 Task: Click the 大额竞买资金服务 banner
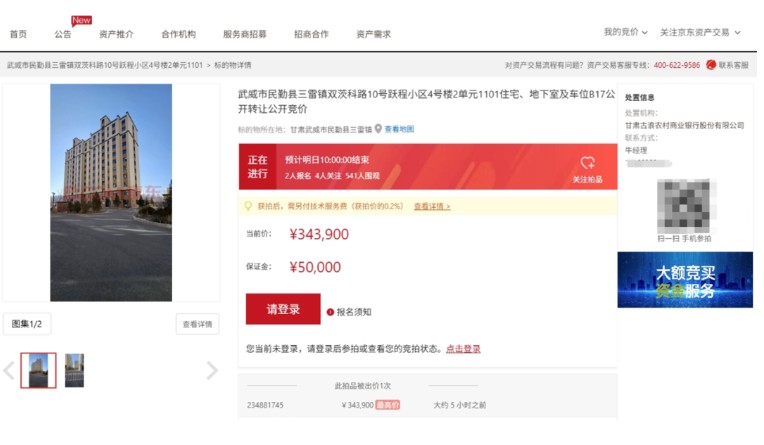[684, 279]
